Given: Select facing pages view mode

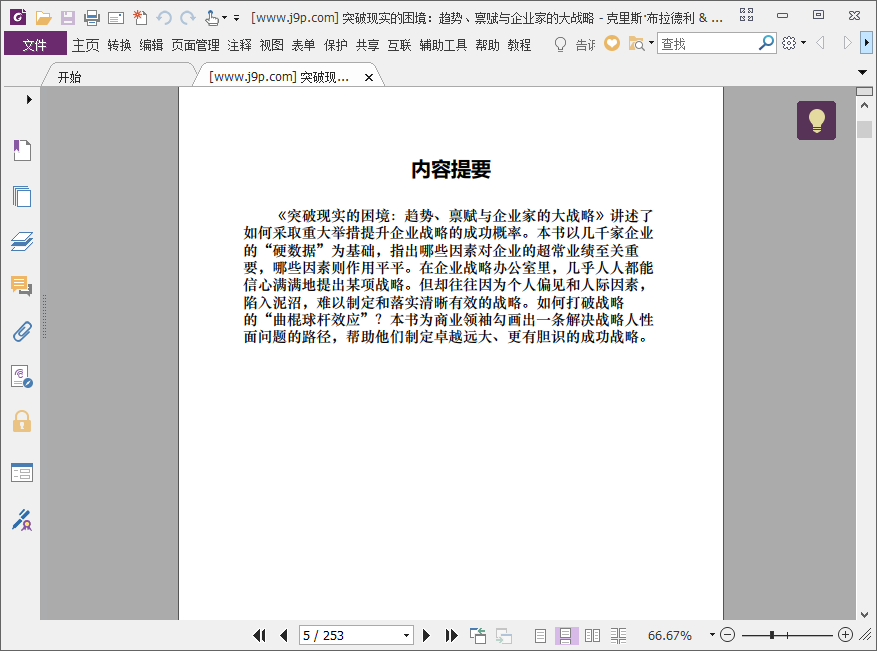Looking at the screenshot, I should click(592, 635).
